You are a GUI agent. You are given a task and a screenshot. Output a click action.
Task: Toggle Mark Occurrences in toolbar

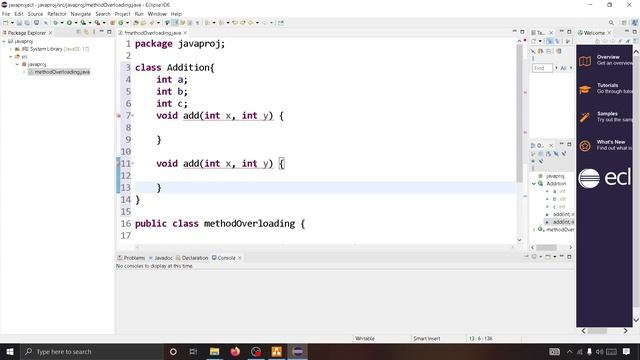click(x=175, y=23)
